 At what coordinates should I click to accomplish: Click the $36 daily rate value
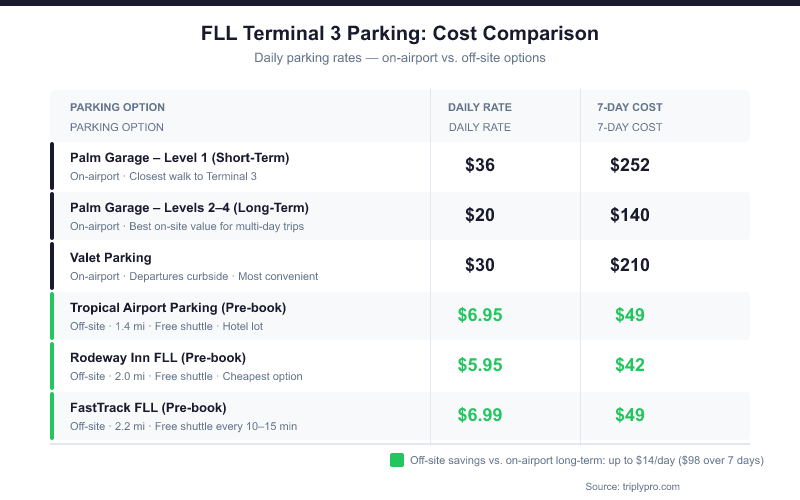coord(480,165)
